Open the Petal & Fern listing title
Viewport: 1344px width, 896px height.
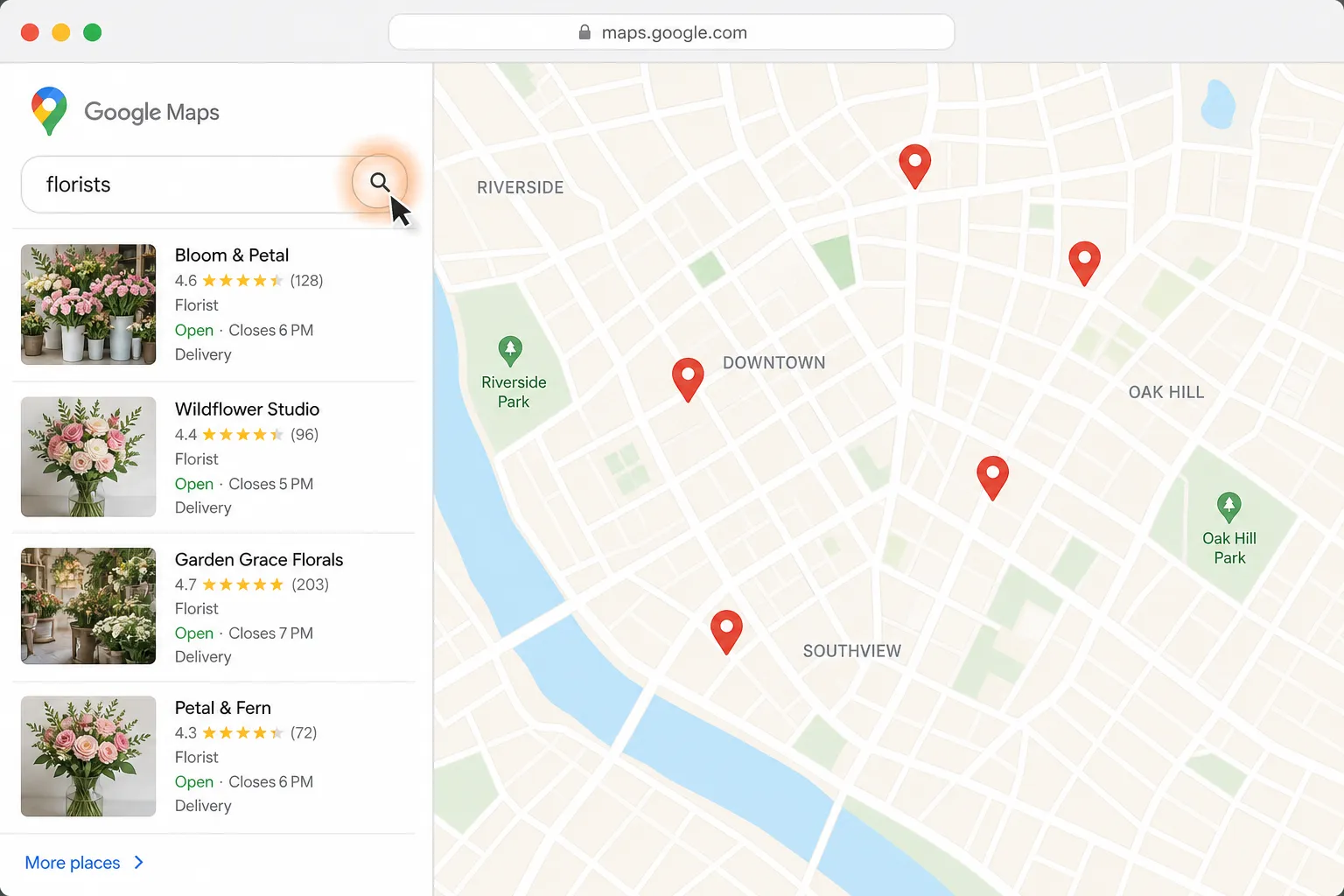click(223, 708)
